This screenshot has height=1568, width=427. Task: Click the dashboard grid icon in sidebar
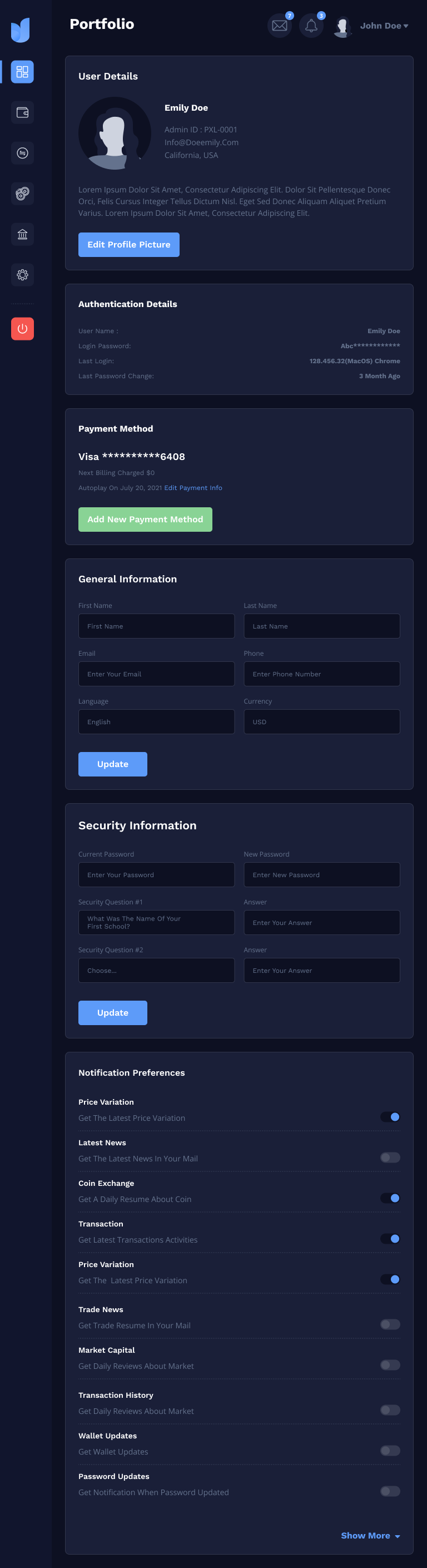[22, 72]
